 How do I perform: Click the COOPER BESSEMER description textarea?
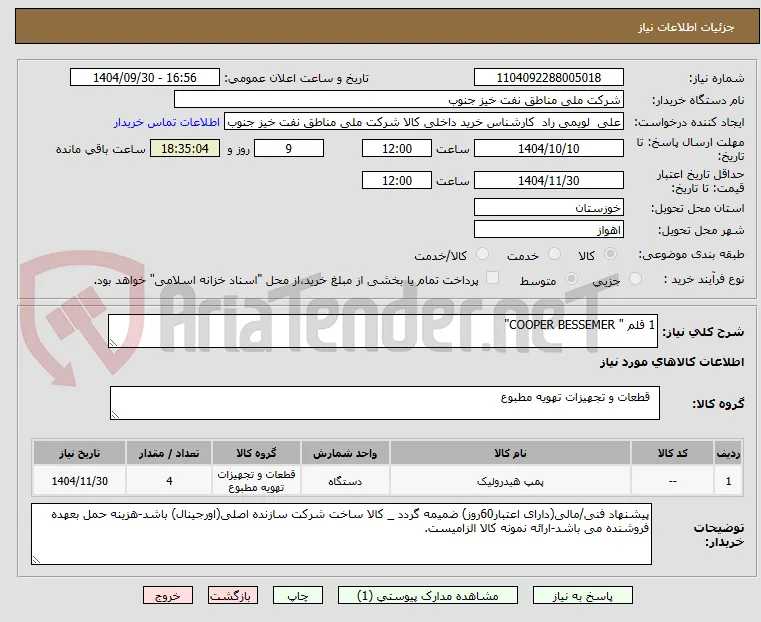[x=383, y=331]
